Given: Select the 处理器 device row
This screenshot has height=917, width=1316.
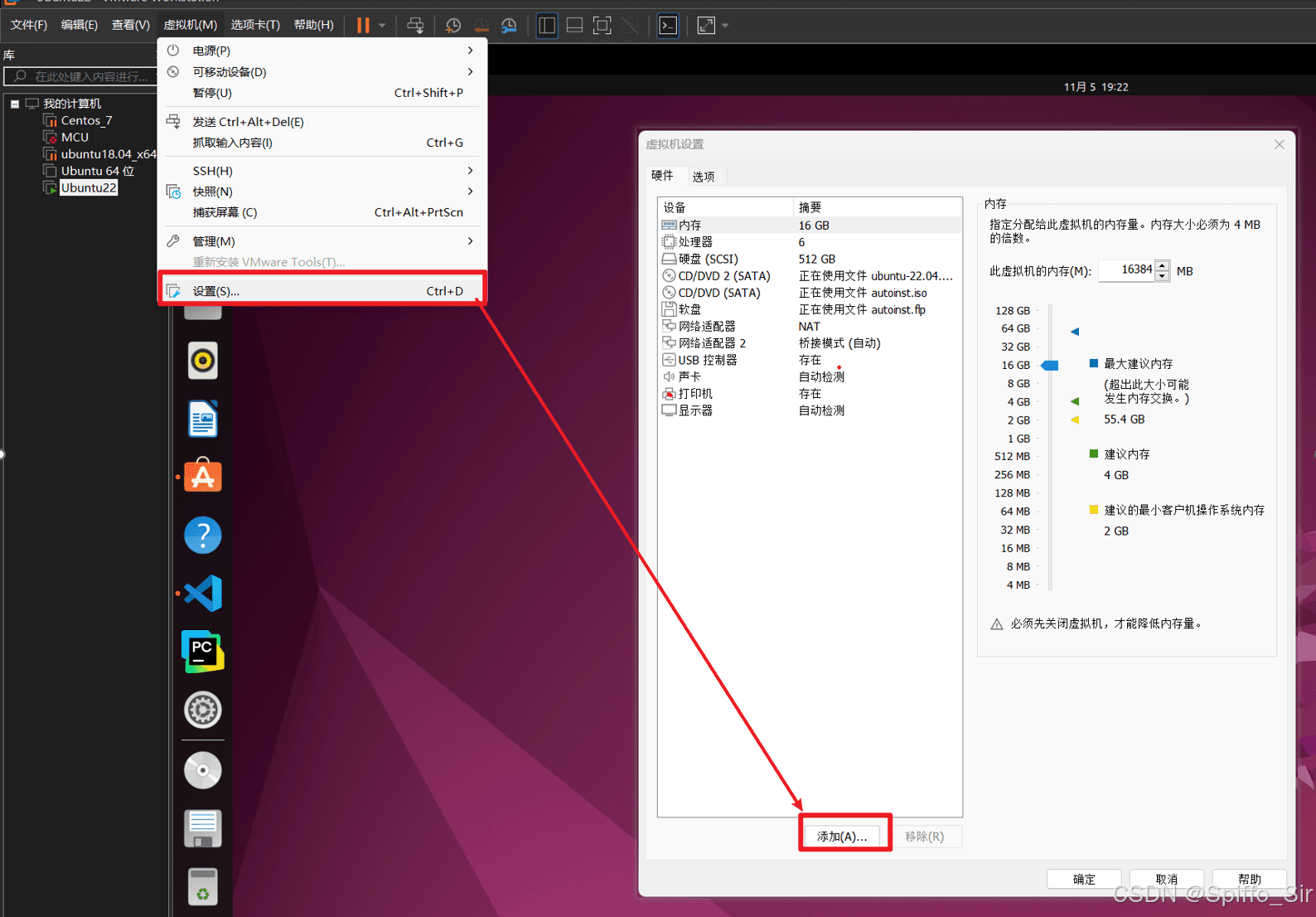Looking at the screenshot, I should [x=810, y=242].
